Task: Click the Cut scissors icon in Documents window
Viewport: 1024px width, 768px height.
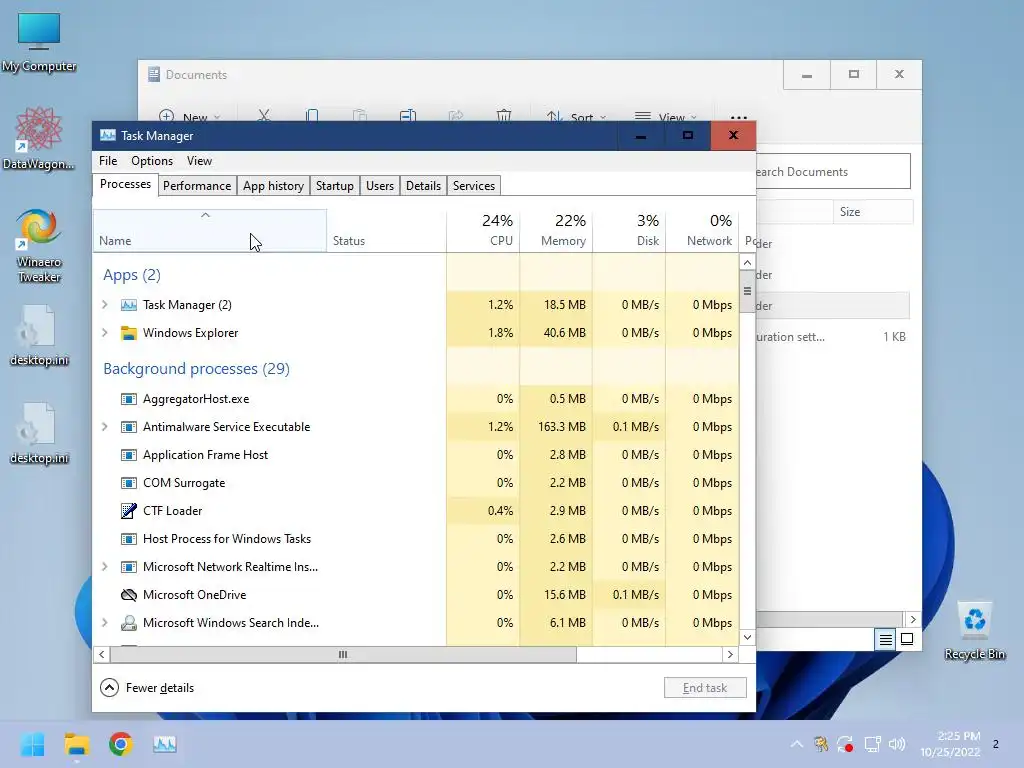Action: (x=264, y=116)
